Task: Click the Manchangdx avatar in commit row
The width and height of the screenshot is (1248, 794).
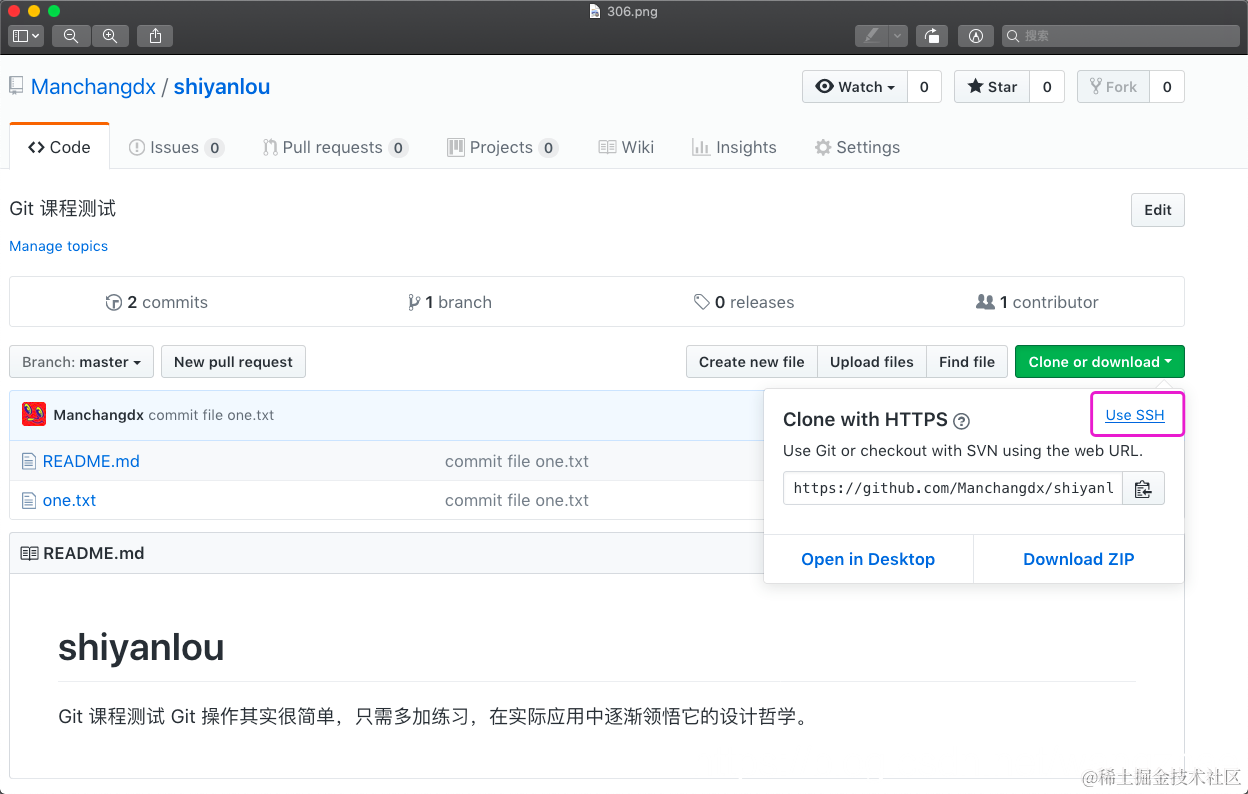Action: tap(34, 414)
